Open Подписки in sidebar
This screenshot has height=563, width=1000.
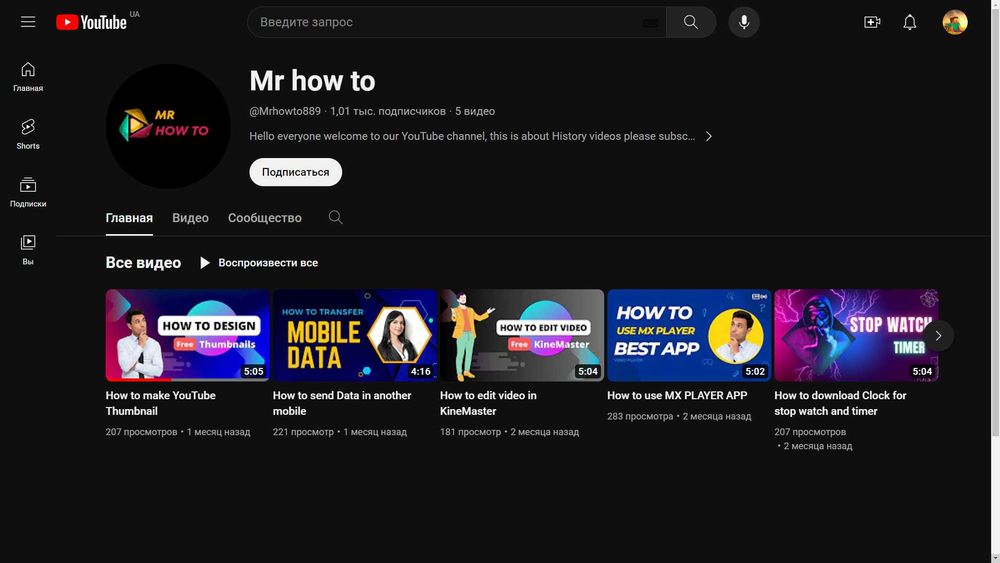click(28, 192)
